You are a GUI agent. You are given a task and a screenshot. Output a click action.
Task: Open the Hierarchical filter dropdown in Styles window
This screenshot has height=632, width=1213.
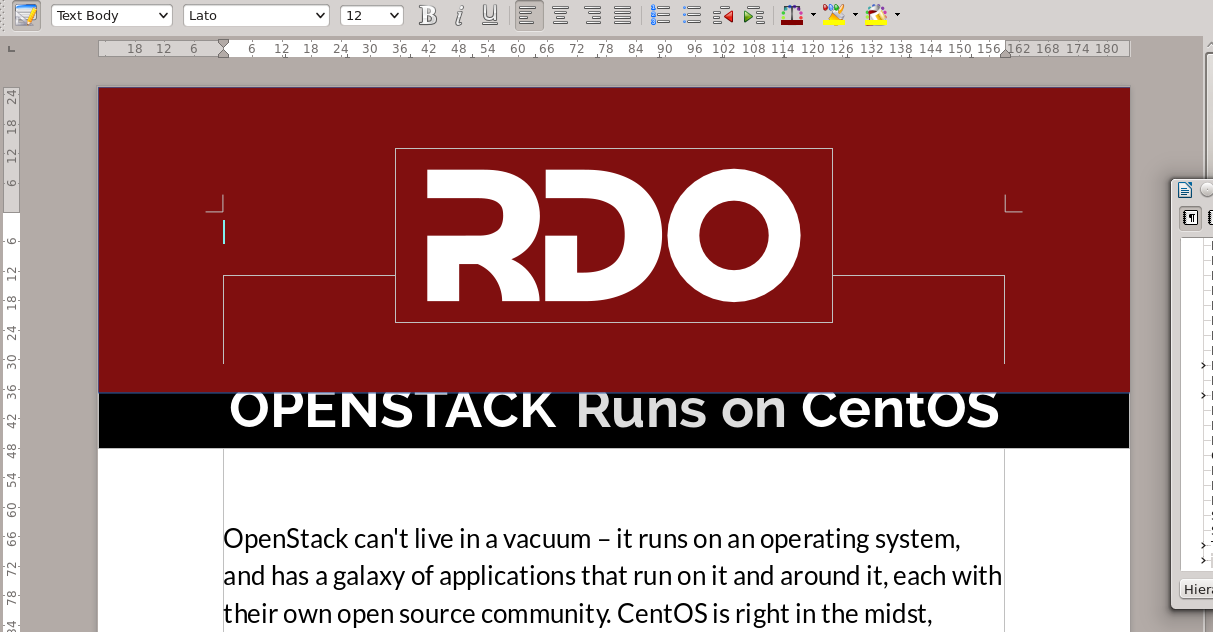click(x=1197, y=589)
